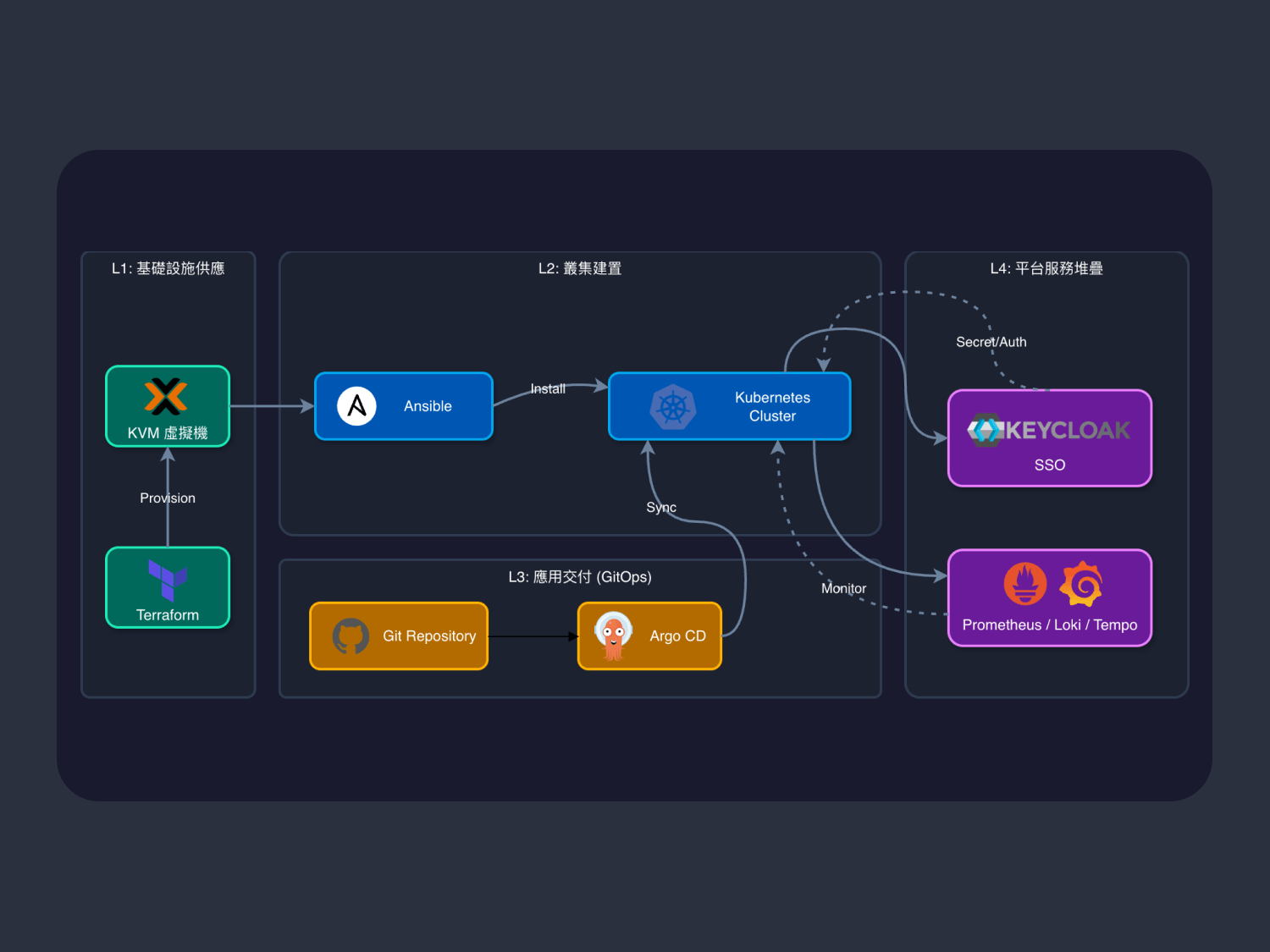1270x952 pixels.
Task: Click the Argo CD octopus mascot icon
Action: click(x=614, y=636)
